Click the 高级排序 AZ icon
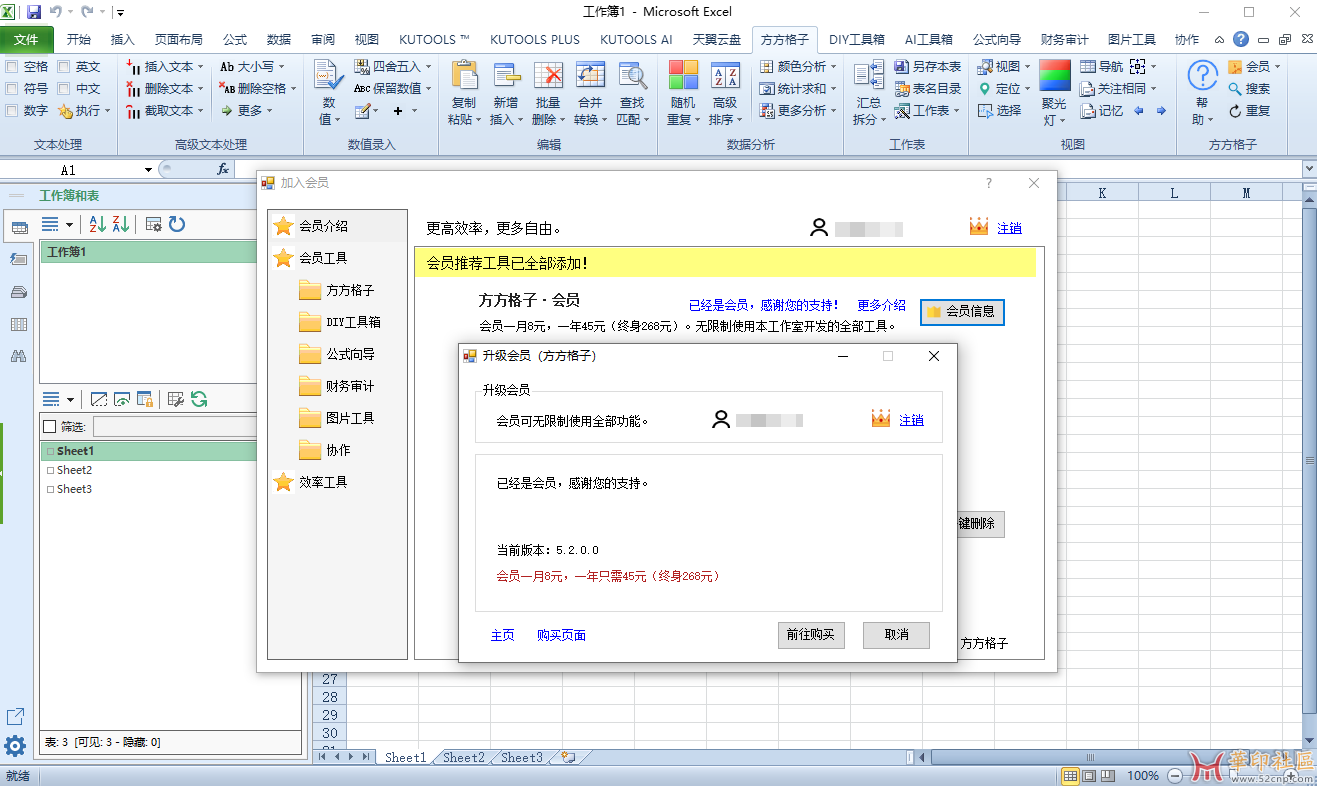This screenshot has height=786, width=1317. pos(725,76)
